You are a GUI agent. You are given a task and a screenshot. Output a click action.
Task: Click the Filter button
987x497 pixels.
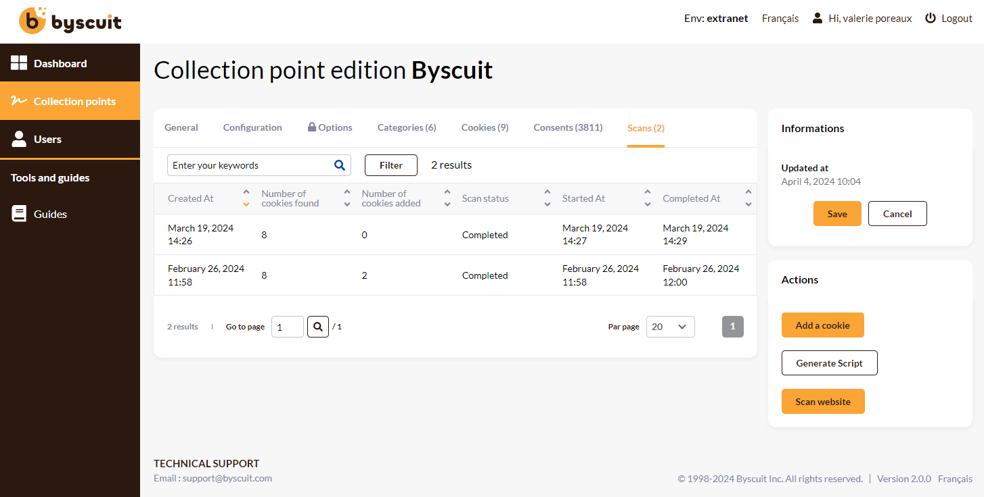click(x=391, y=165)
